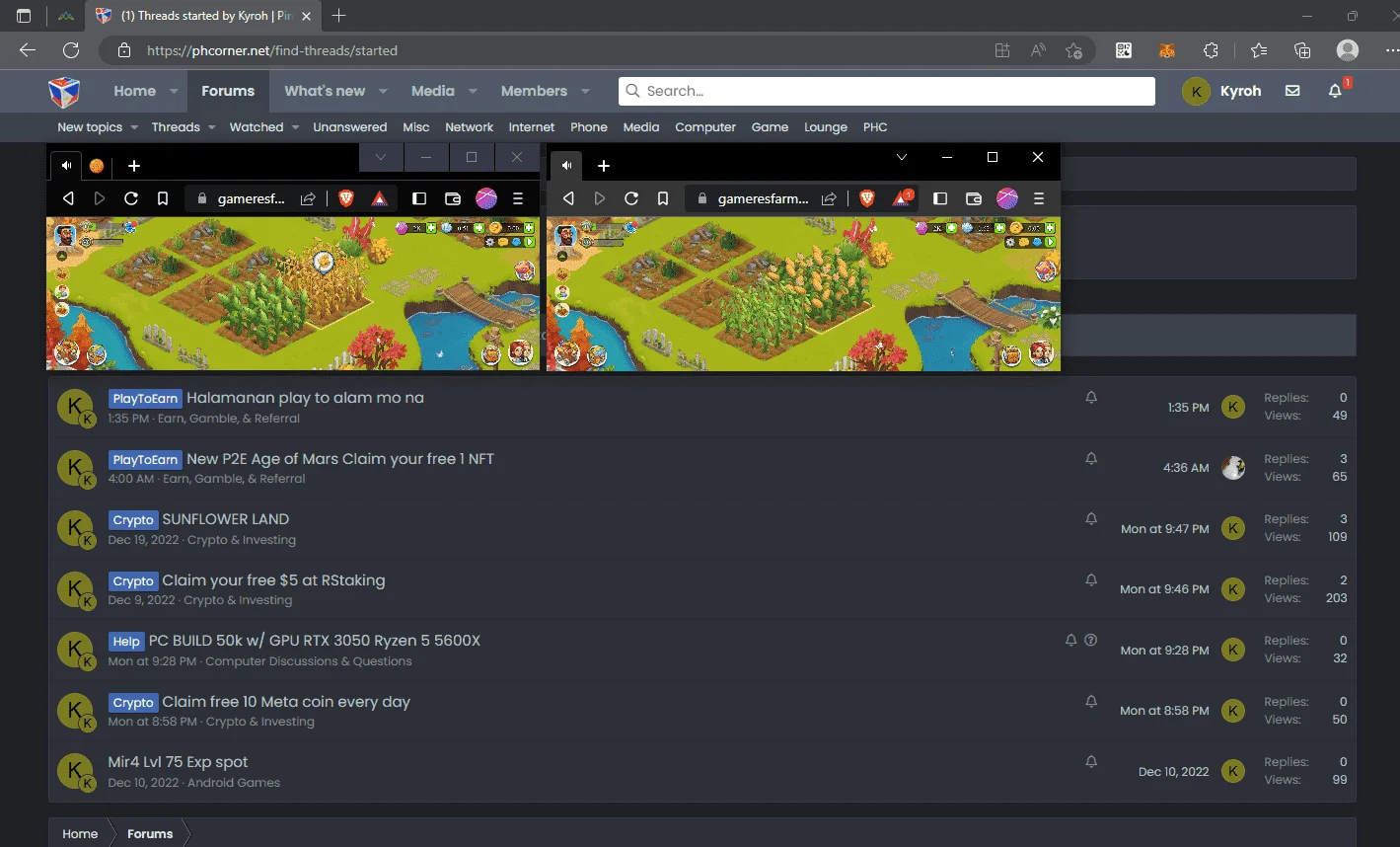The image size is (1400, 847).
Task: Toggle watch bell for Halamanan thread
Action: pyautogui.click(x=1091, y=397)
